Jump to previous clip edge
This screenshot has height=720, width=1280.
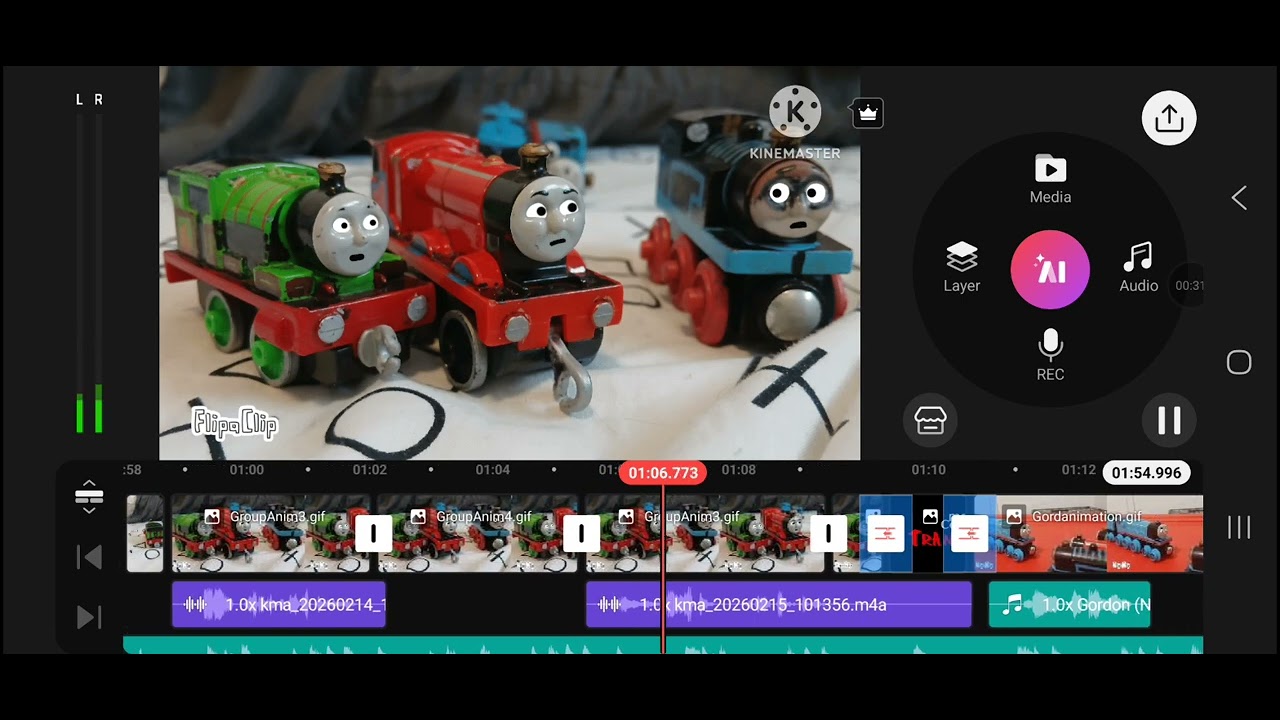point(89,557)
